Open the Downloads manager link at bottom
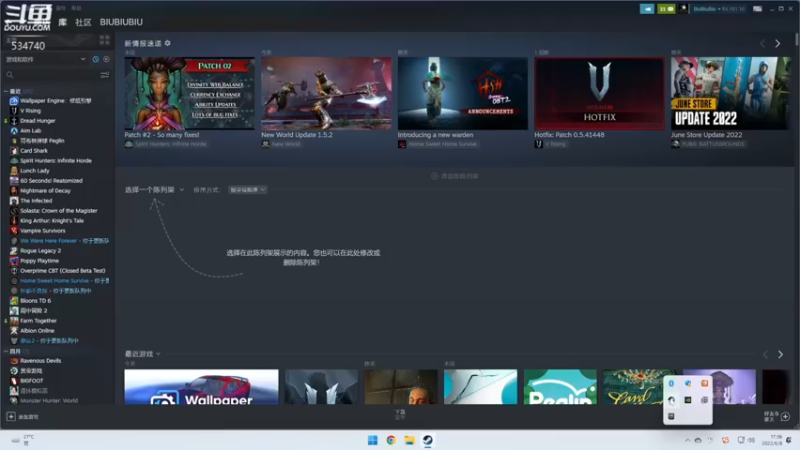Image resolution: width=800 pixels, height=450 pixels. point(401,414)
